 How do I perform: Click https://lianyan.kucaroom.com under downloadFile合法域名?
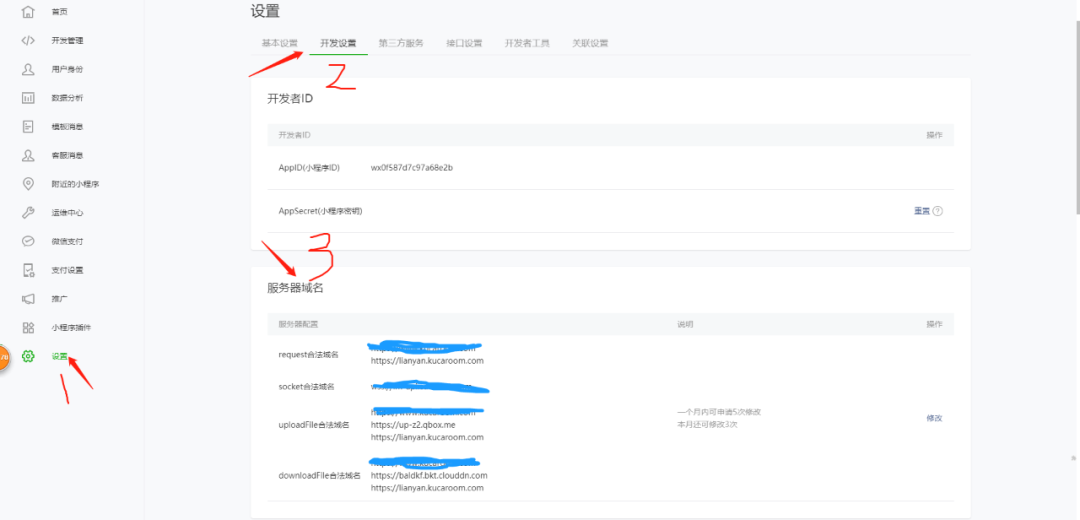(x=427, y=488)
